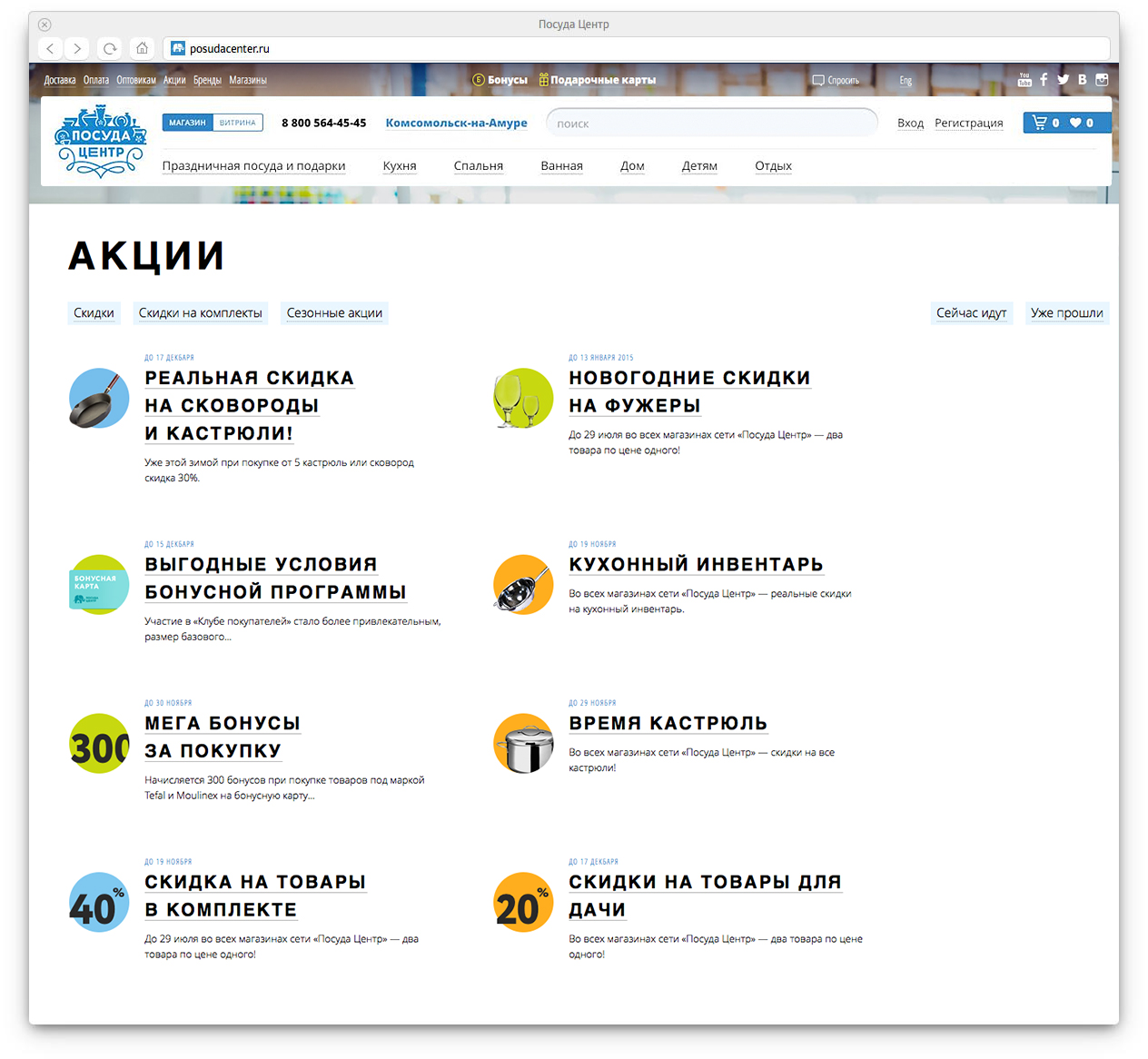Viewport: 1148px width, 1059px height.
Task: Select the 'Магазин' mode toggle
Action: pyautogui.click(x=187, y=123)
